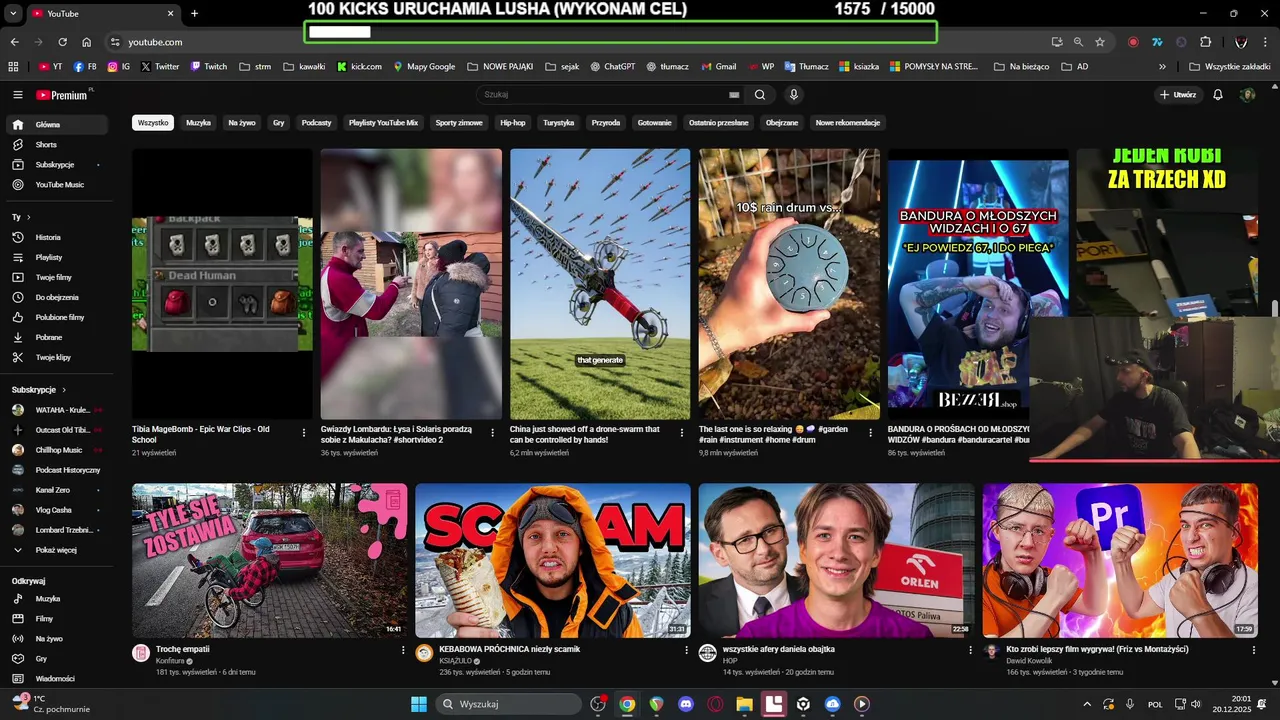The width and height of the screenshot is (1280, 720).
Task: Open the 10$ rain drum short thumbnail
Action: pyautogui.click(x=789, y=284)
